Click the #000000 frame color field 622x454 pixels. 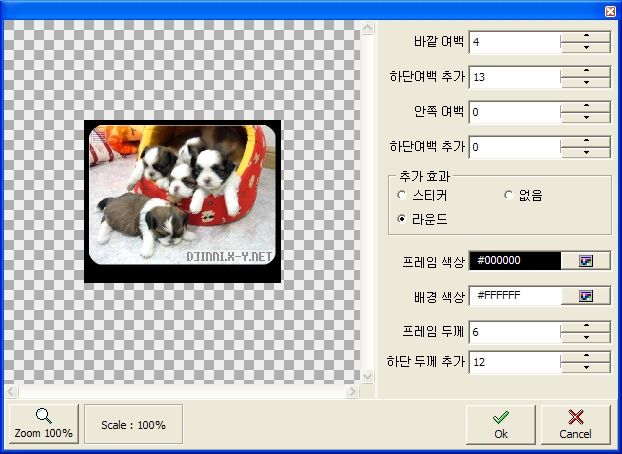515,261
